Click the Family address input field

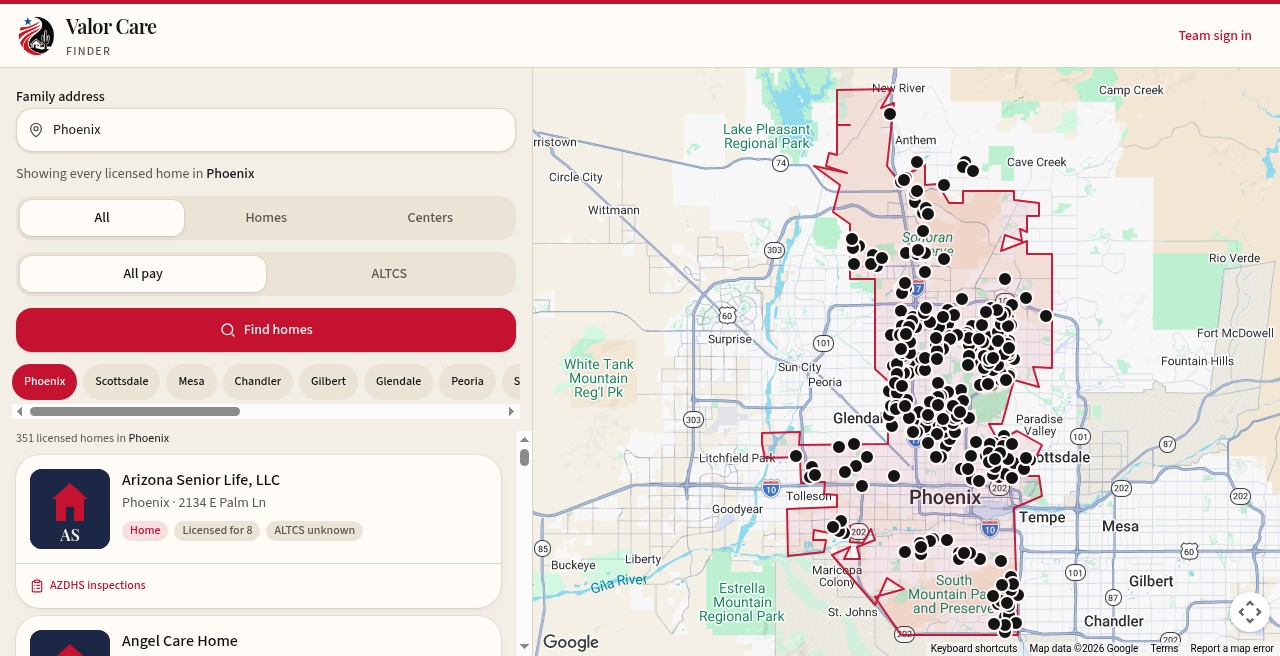(x=266, y=130)
